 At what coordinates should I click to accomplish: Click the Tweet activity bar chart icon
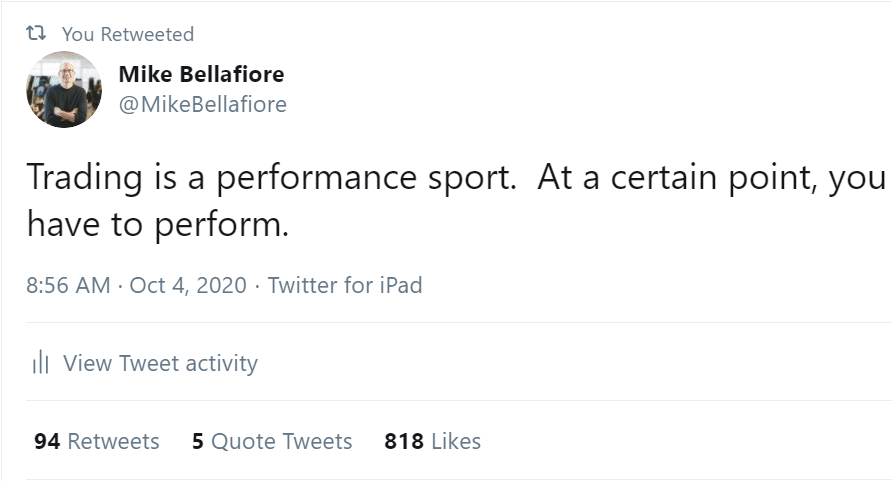(40, 362)
